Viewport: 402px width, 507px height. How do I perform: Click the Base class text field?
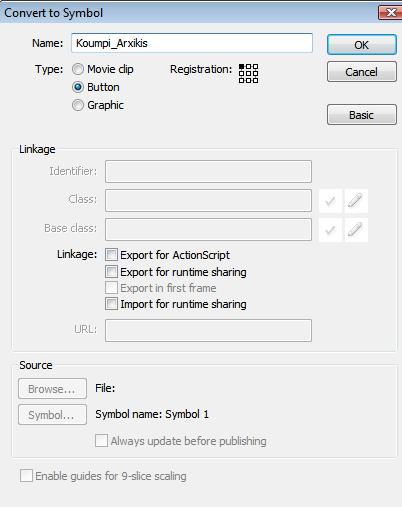208,229
